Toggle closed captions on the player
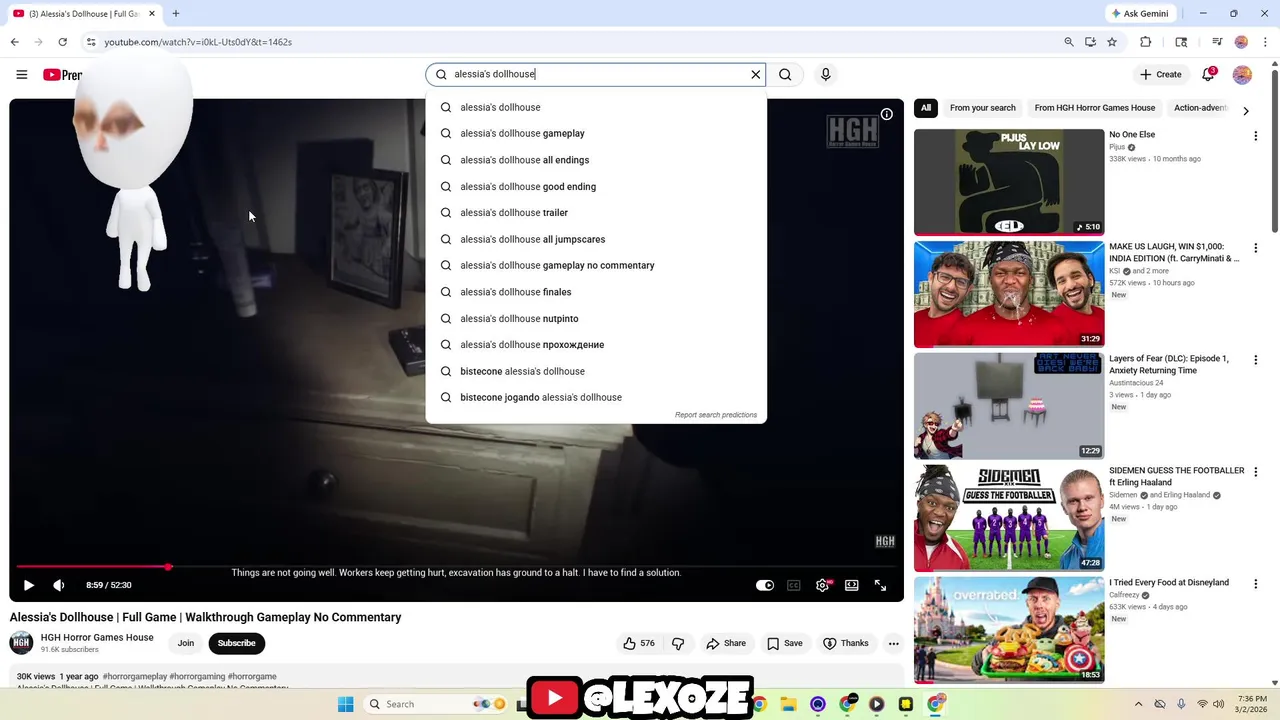Viewport: 1280px width, 720px height. click(794, 585)
